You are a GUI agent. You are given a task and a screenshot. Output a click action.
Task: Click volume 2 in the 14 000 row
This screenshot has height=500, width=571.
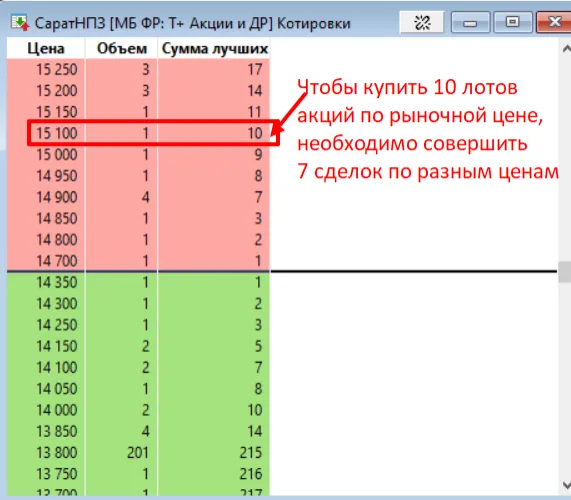[x=146, y=410]
